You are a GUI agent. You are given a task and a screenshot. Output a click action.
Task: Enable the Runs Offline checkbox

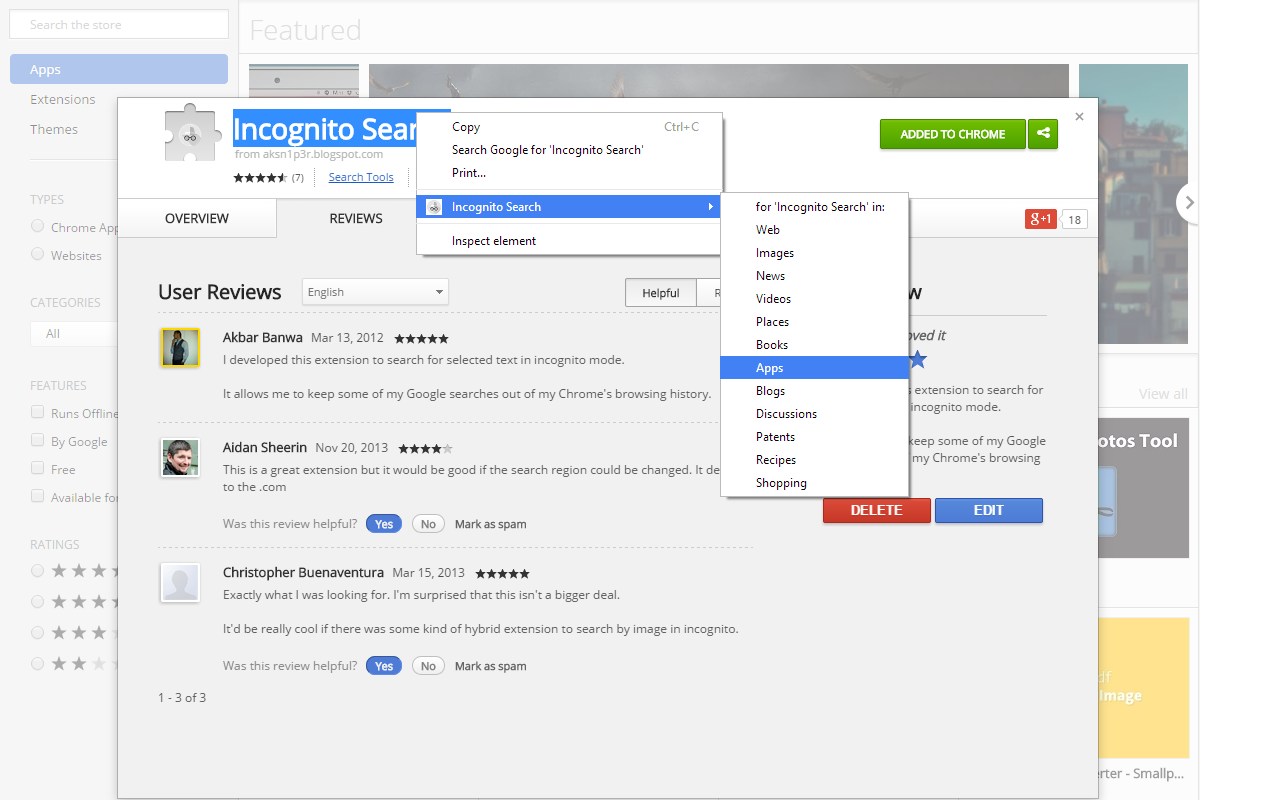[x=37, y=412]
